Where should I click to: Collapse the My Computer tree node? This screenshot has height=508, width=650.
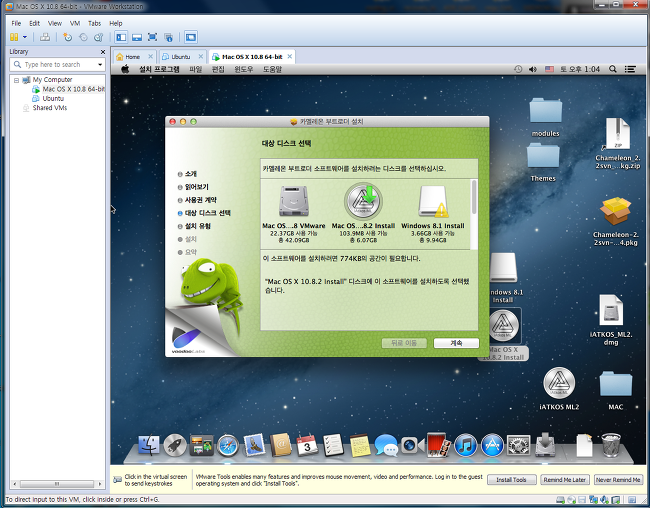point(16,80)
